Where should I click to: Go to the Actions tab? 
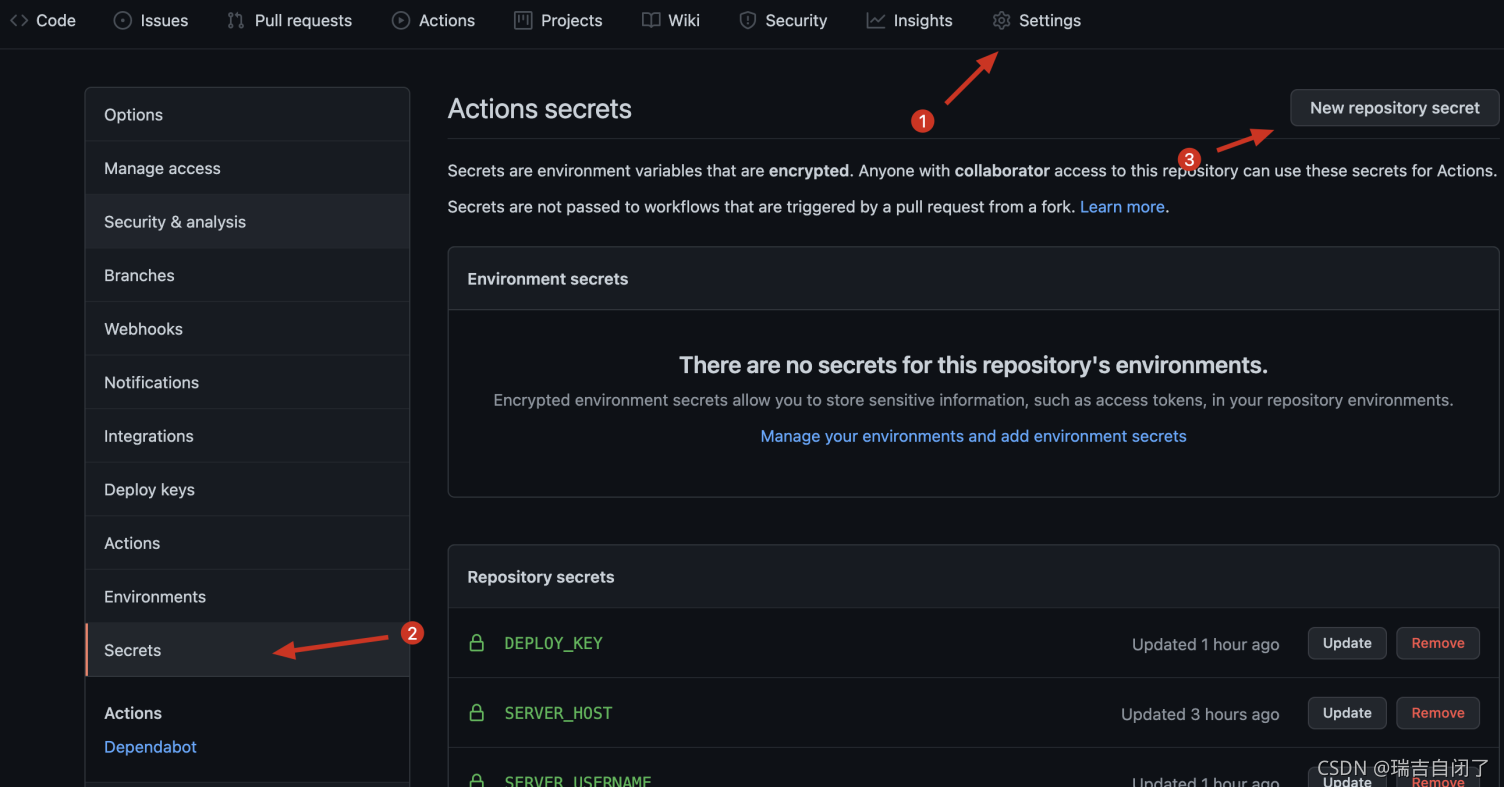pos(434,20)
